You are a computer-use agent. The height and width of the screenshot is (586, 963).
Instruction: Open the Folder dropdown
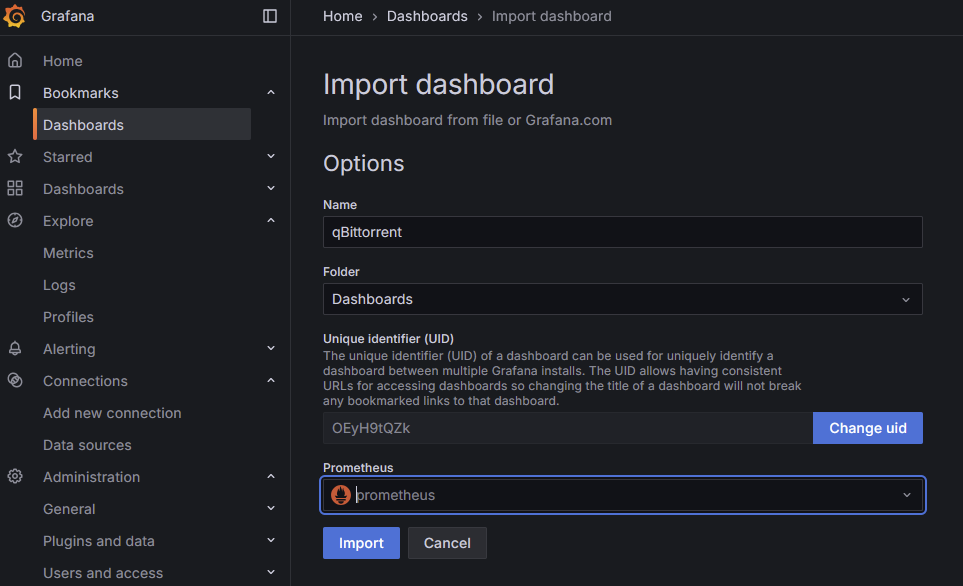[x=622, y=298]
